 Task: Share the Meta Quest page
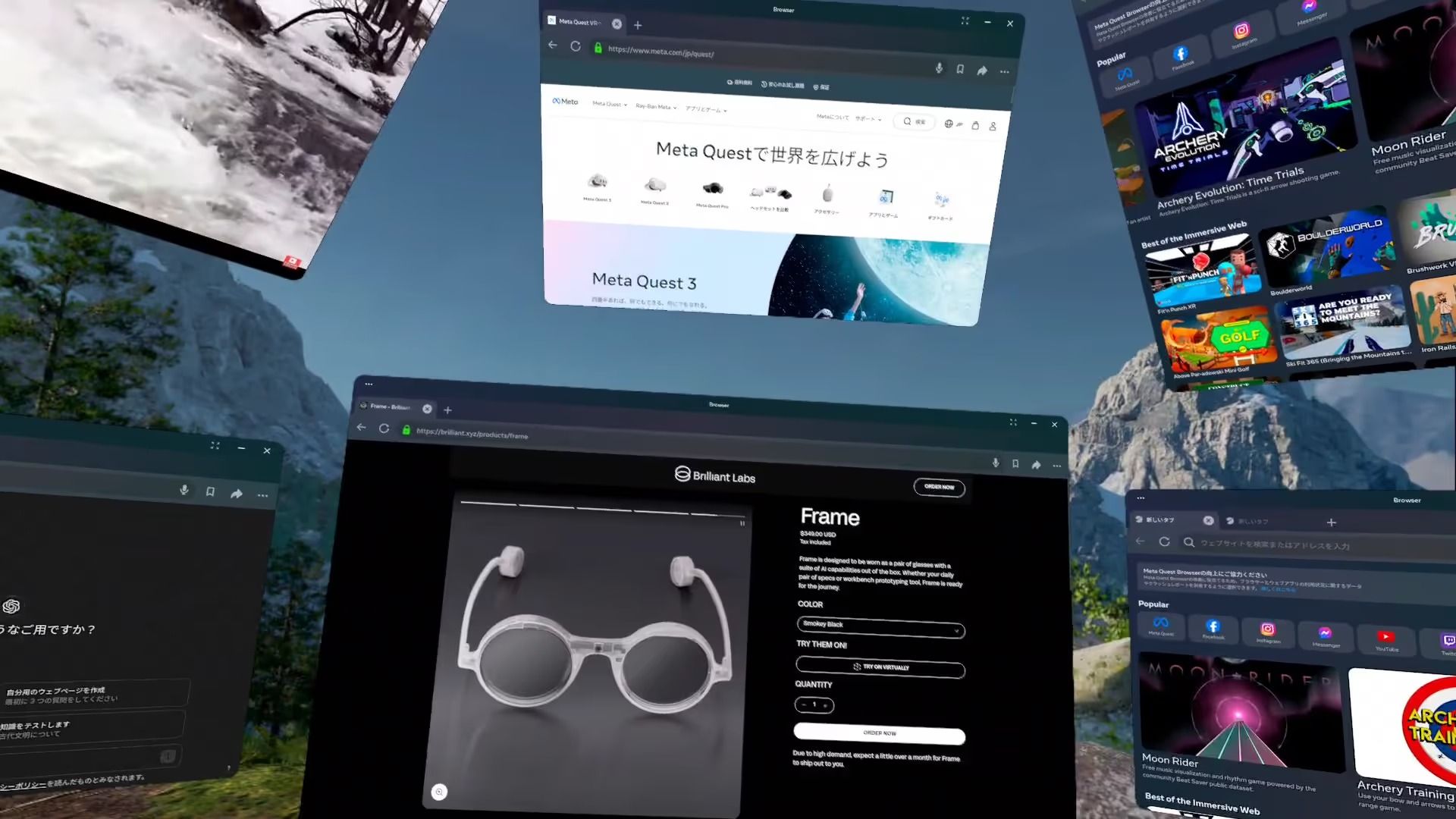tap(982, 71)
